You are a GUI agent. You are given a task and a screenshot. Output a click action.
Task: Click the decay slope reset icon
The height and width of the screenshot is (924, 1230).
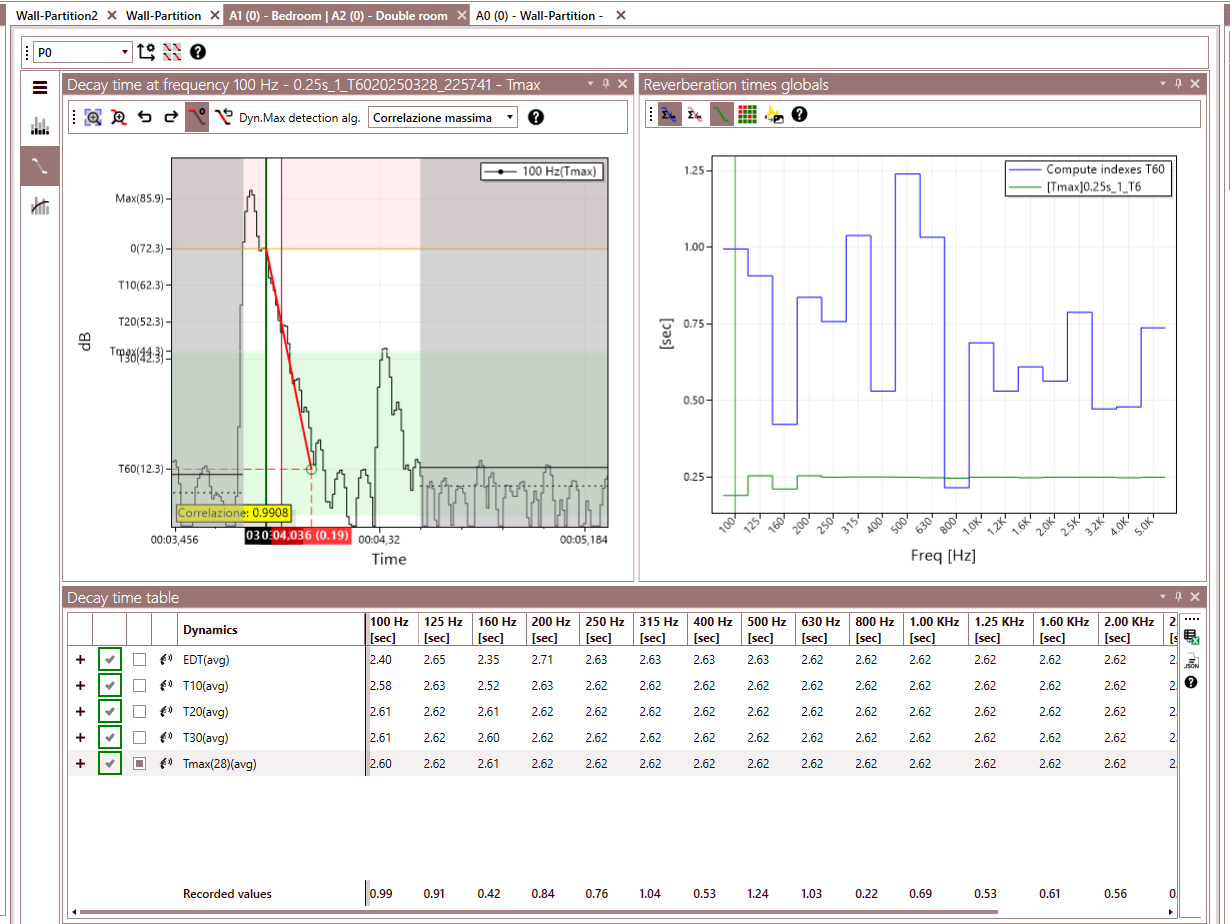223,117
